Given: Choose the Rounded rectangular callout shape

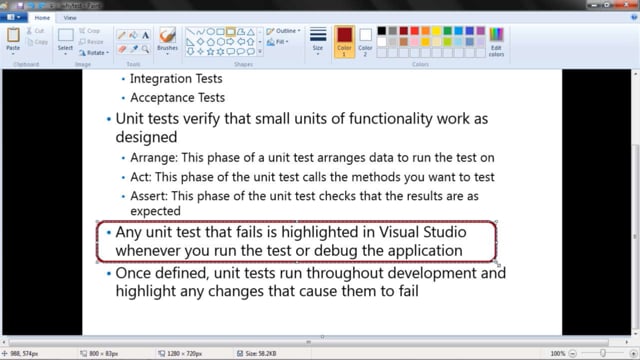Looking at the screenshot, I should 231,51.
